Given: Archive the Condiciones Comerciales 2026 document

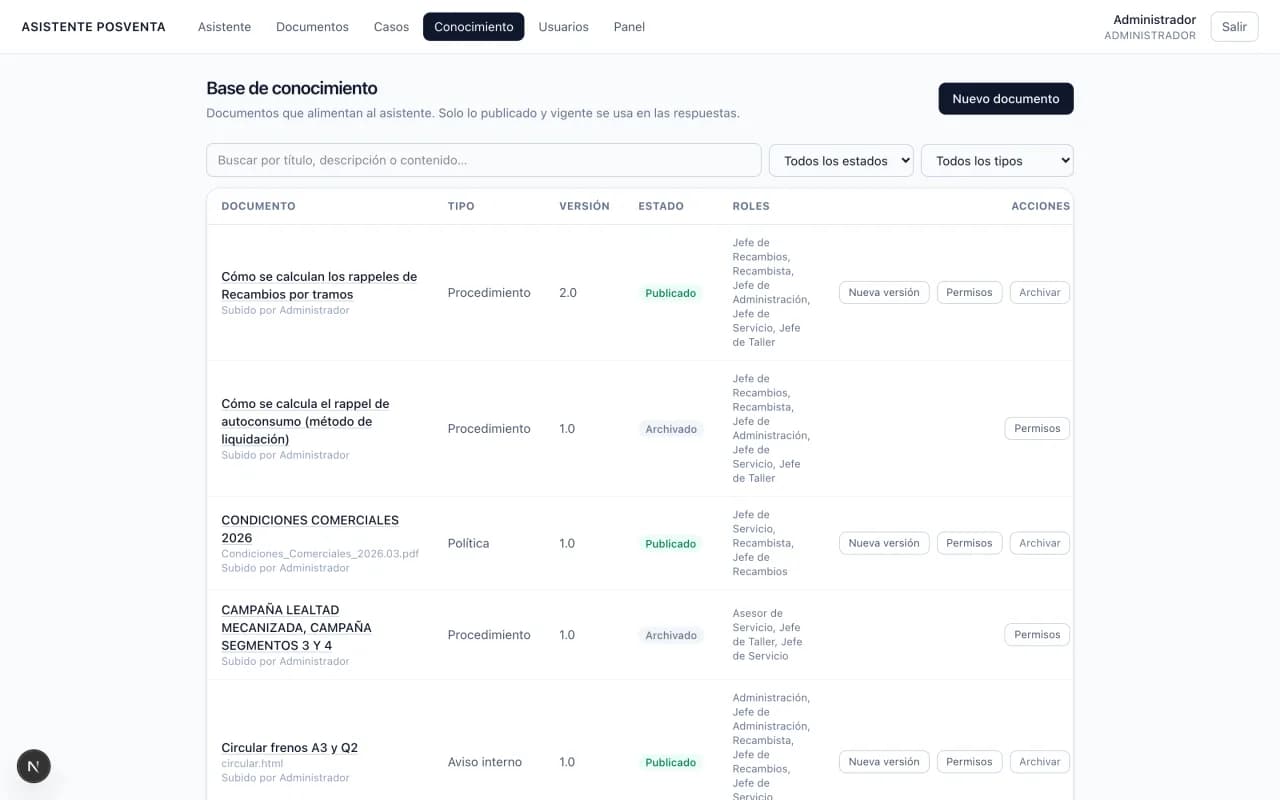Looking at the screenshot, I should pyautogui.click(x=1040, y=543).
